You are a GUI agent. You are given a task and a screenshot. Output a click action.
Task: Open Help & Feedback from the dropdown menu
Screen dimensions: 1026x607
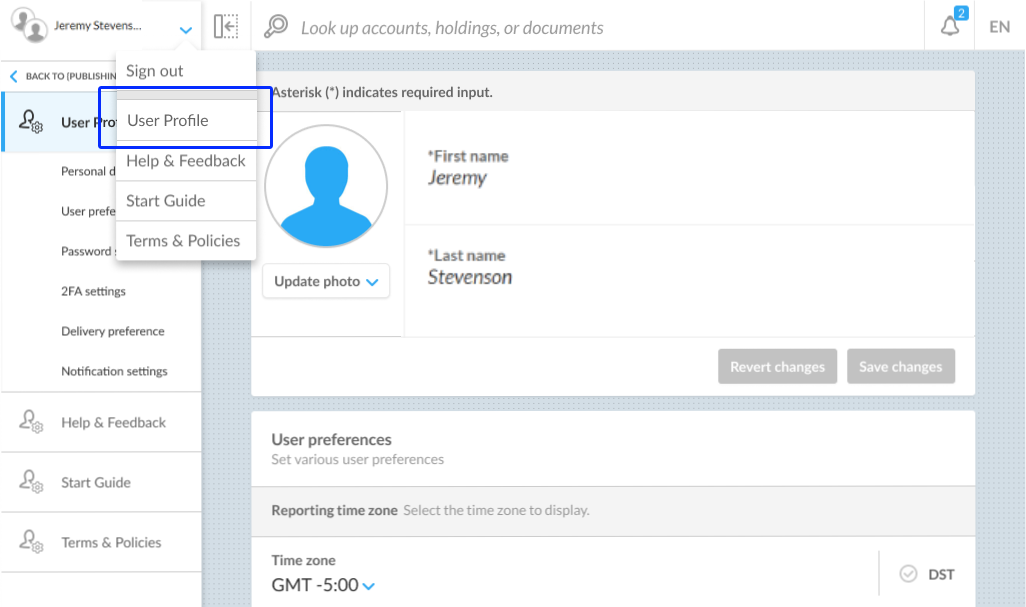click(186, 161)
